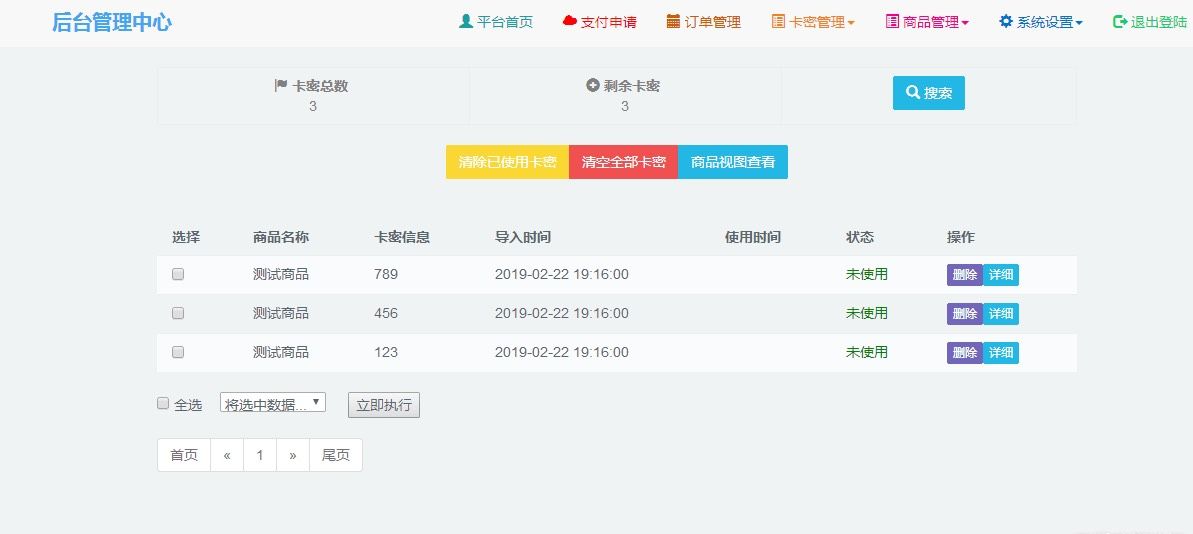The width and height of the screenshot is (1193, 534).
Task: Click the import time in the 789 row
Action: pos(562,275)
